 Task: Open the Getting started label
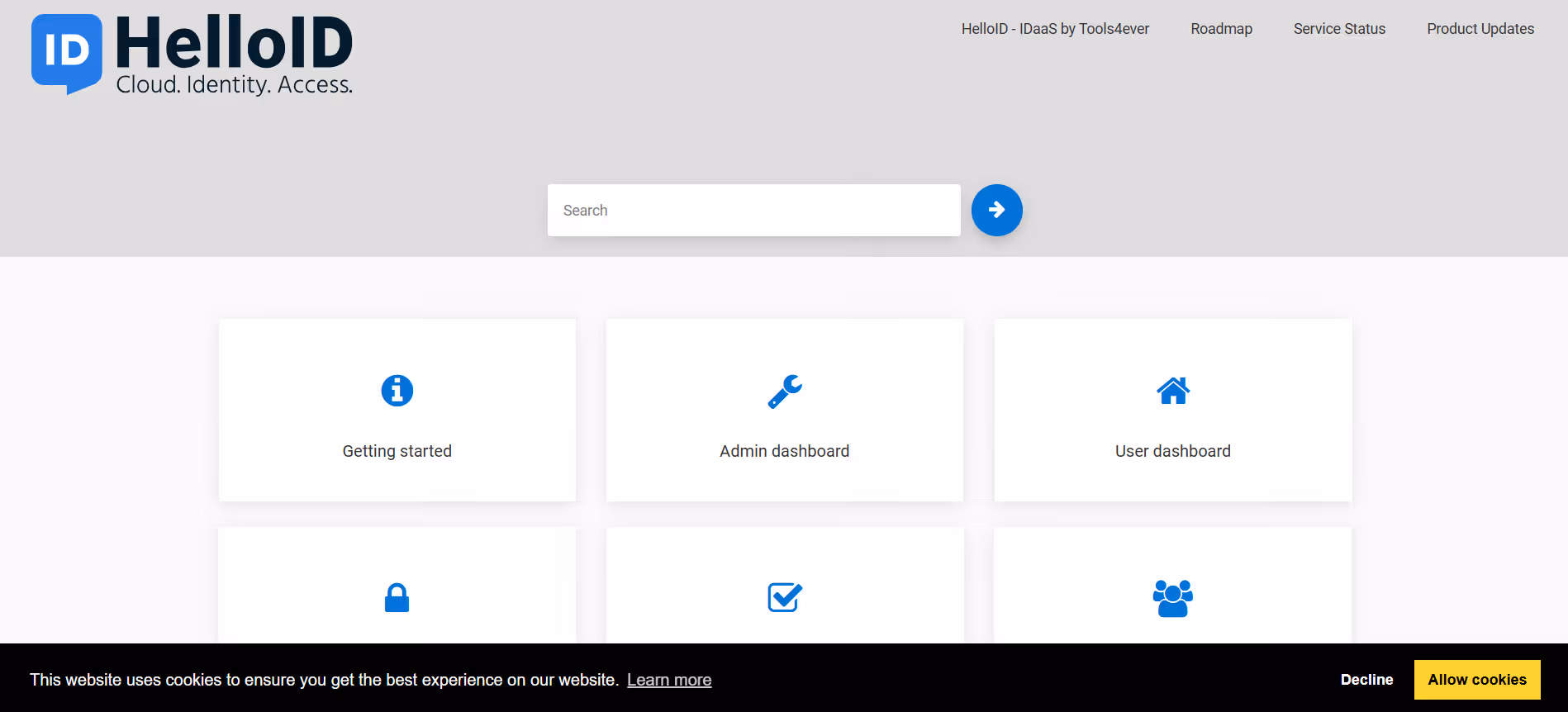397,451
